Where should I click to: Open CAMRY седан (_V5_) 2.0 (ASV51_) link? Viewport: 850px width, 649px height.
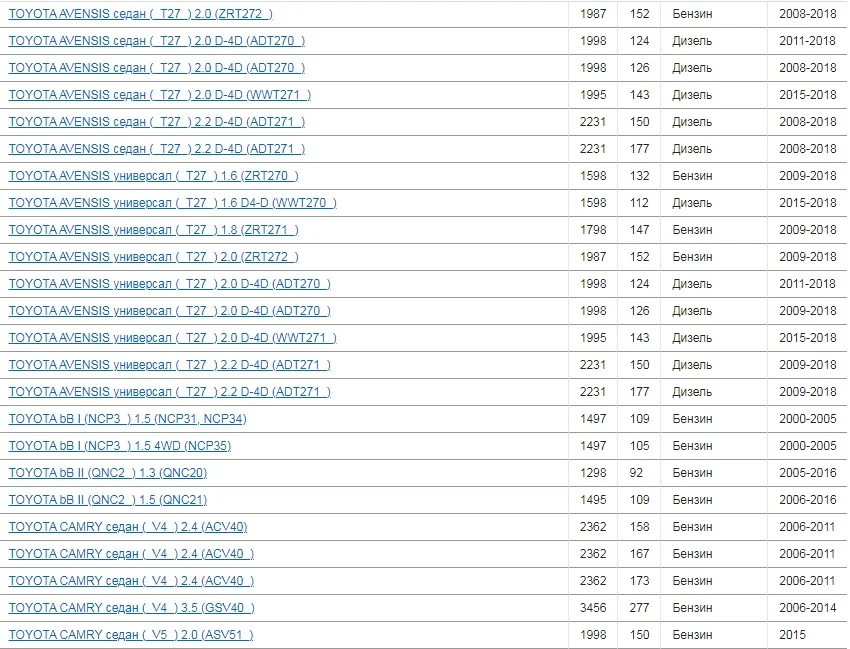131,635
